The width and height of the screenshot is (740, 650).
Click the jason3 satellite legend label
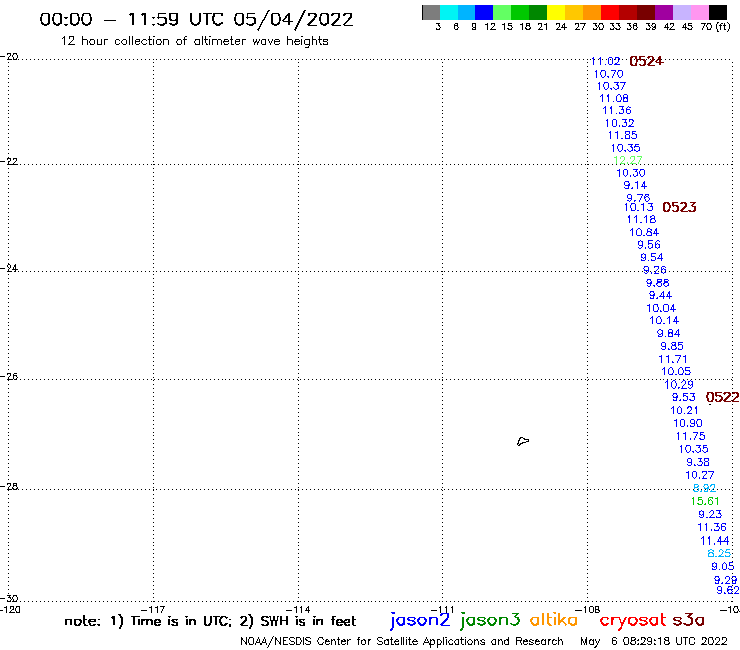tap(490, 620)
